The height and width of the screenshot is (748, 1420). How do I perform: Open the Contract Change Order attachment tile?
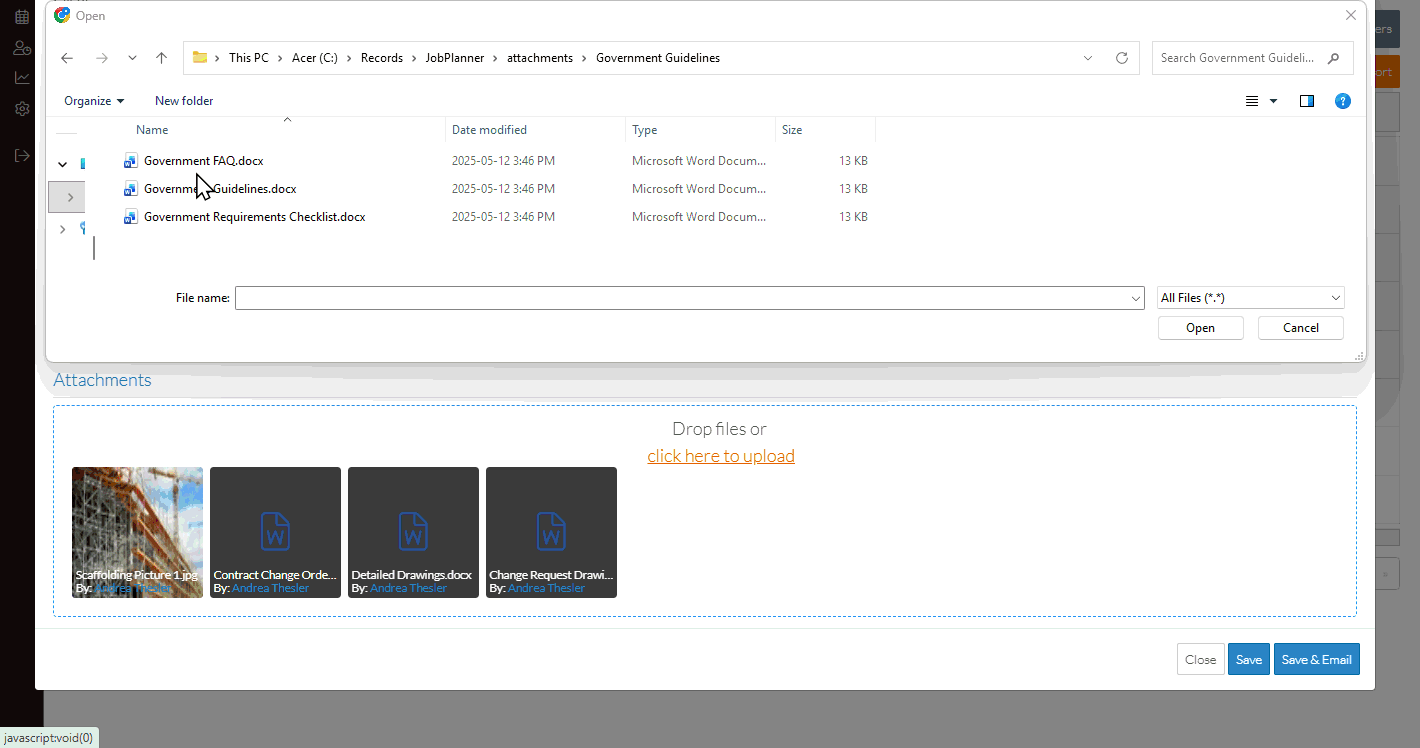(276, 532)
